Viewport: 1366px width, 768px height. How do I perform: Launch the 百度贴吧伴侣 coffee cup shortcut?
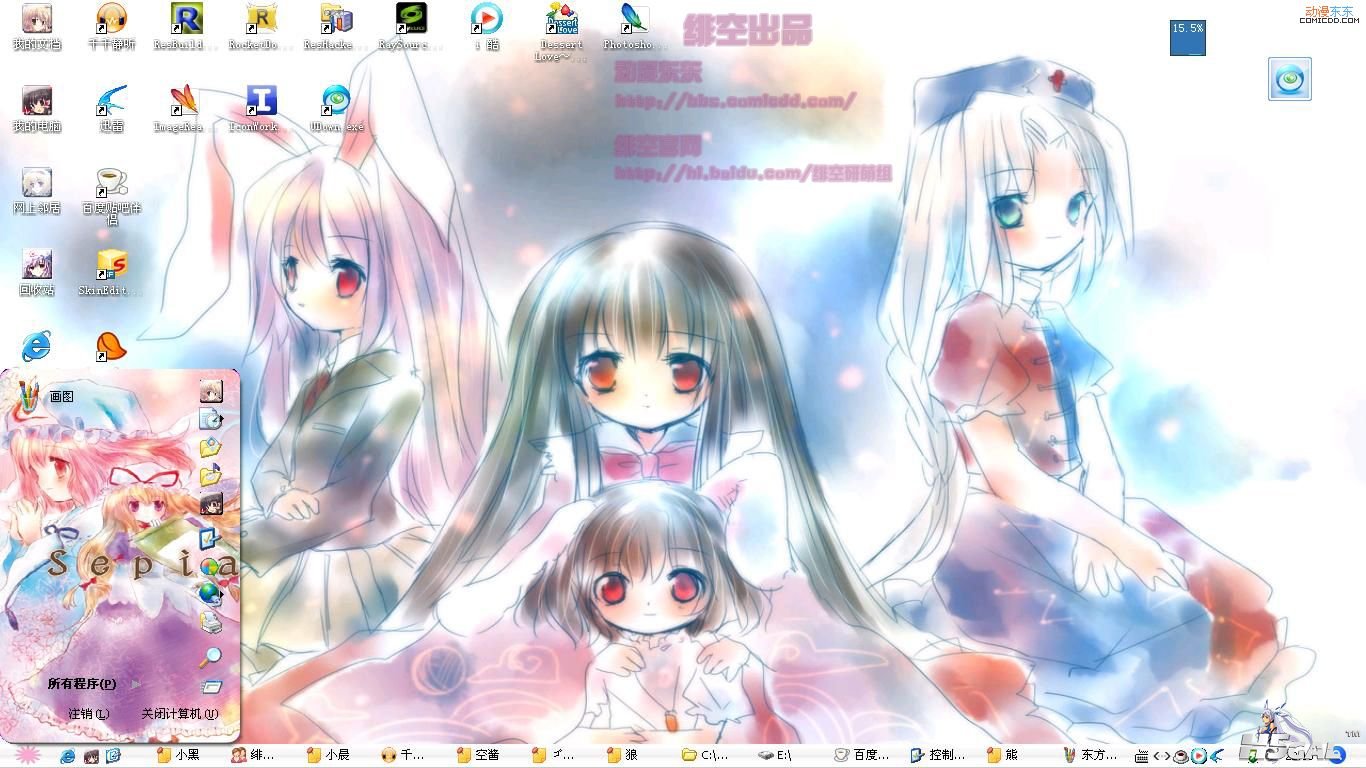point(111,196)
